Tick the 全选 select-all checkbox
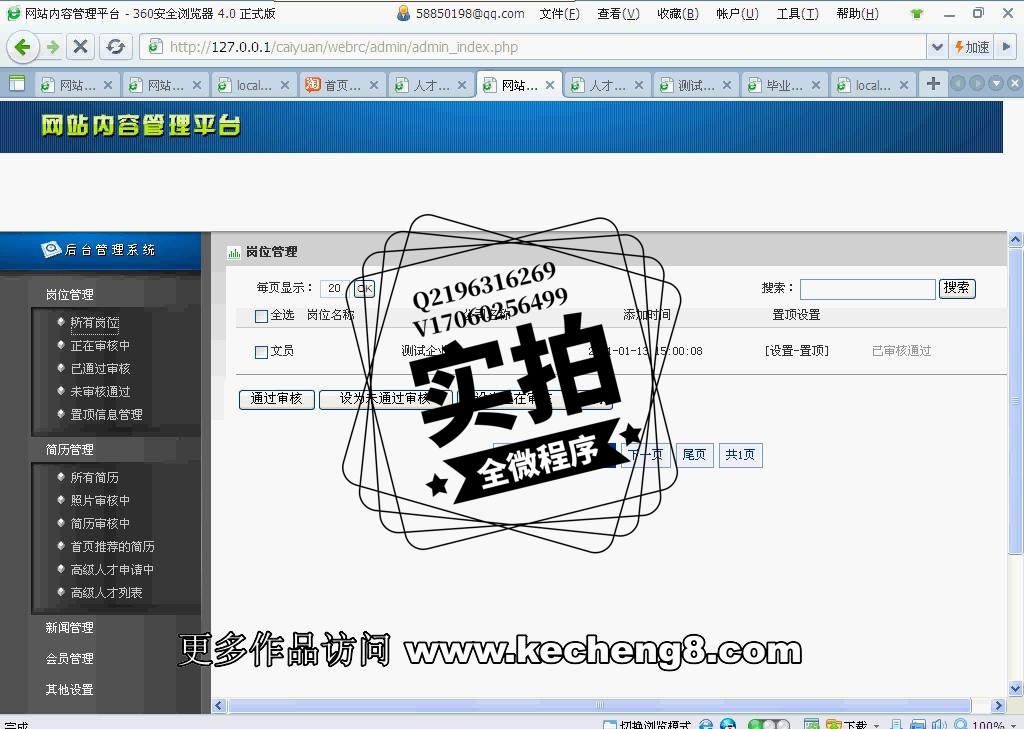Viewport: 1024px width, 729px height. coord(261,317)
